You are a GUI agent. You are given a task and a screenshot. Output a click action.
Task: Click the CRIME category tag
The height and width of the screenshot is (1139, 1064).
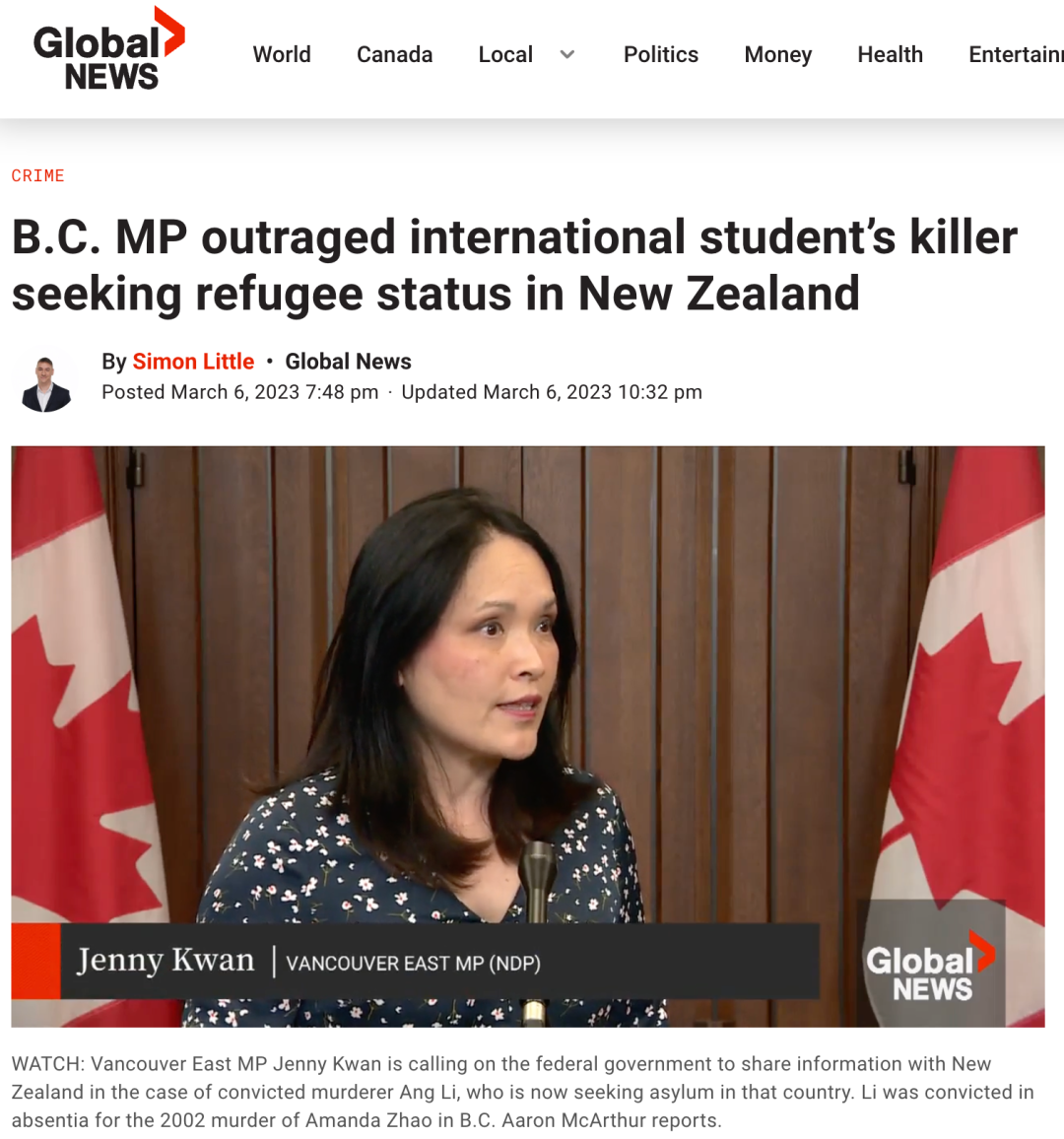click(37, 175)
